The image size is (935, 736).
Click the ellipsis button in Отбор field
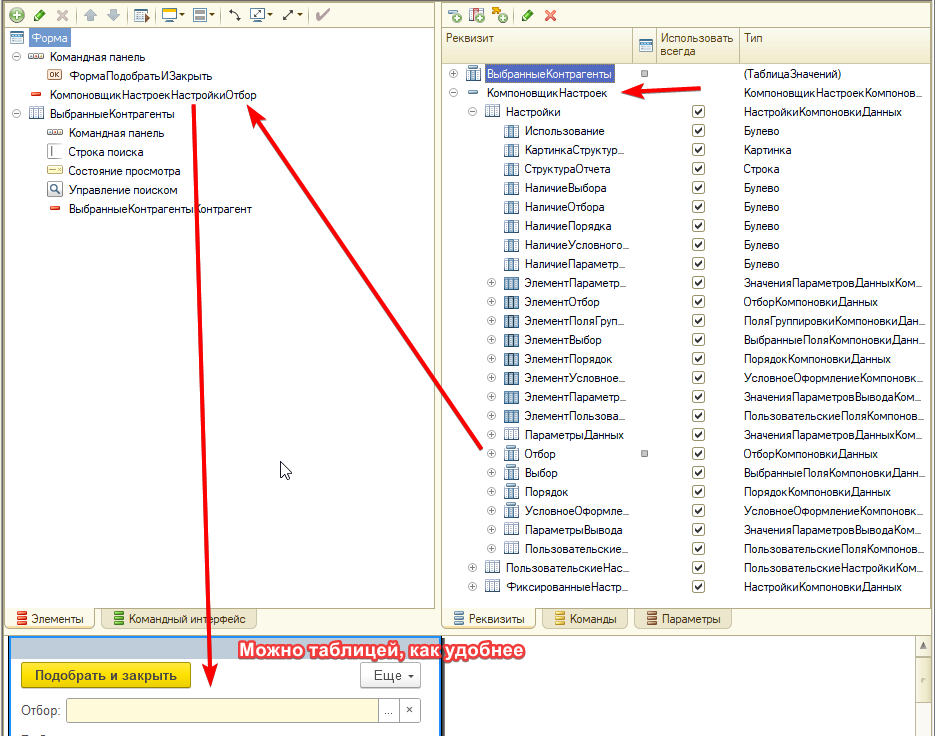point(388,711)
